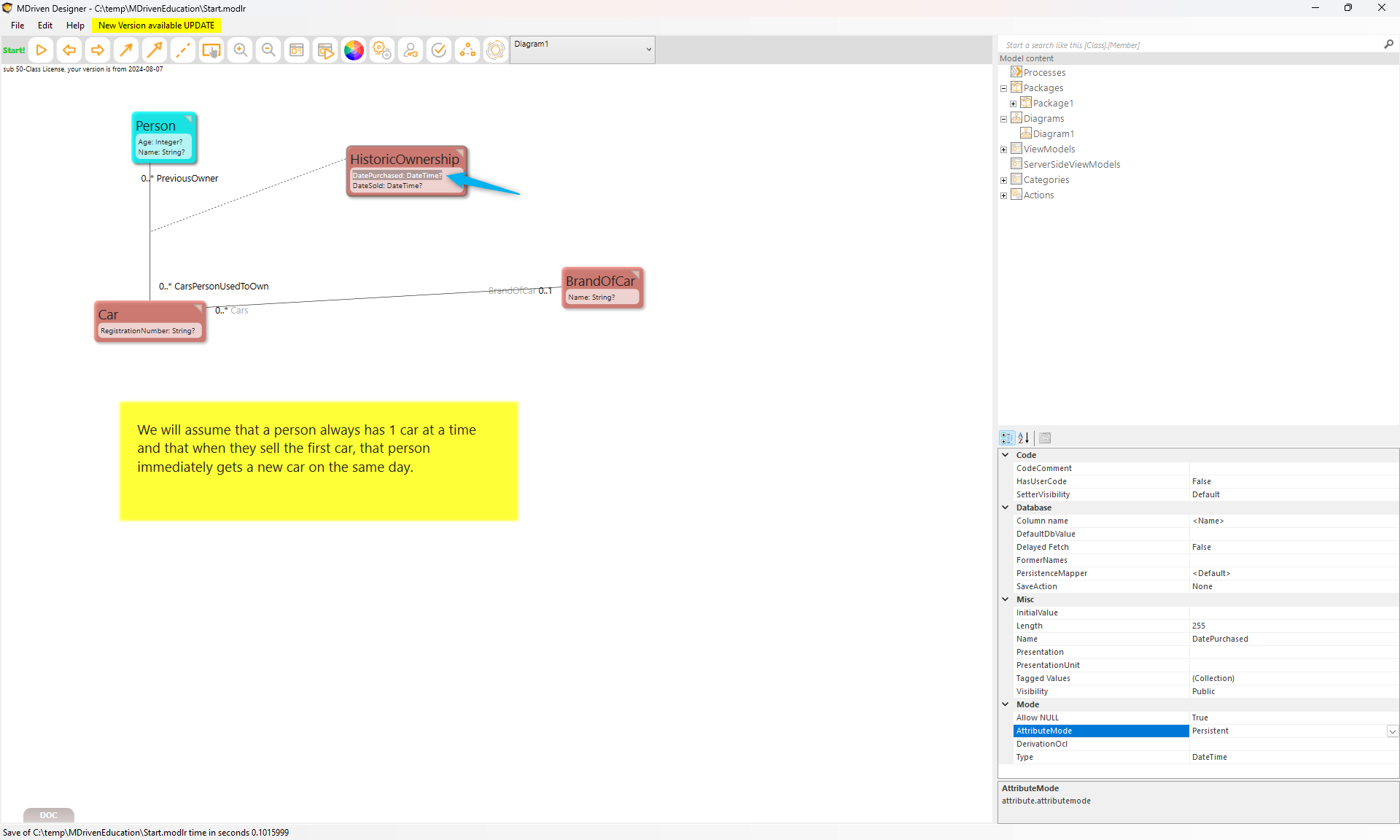
Task: Click the zoom in magnifier icon
Action: 240,50
